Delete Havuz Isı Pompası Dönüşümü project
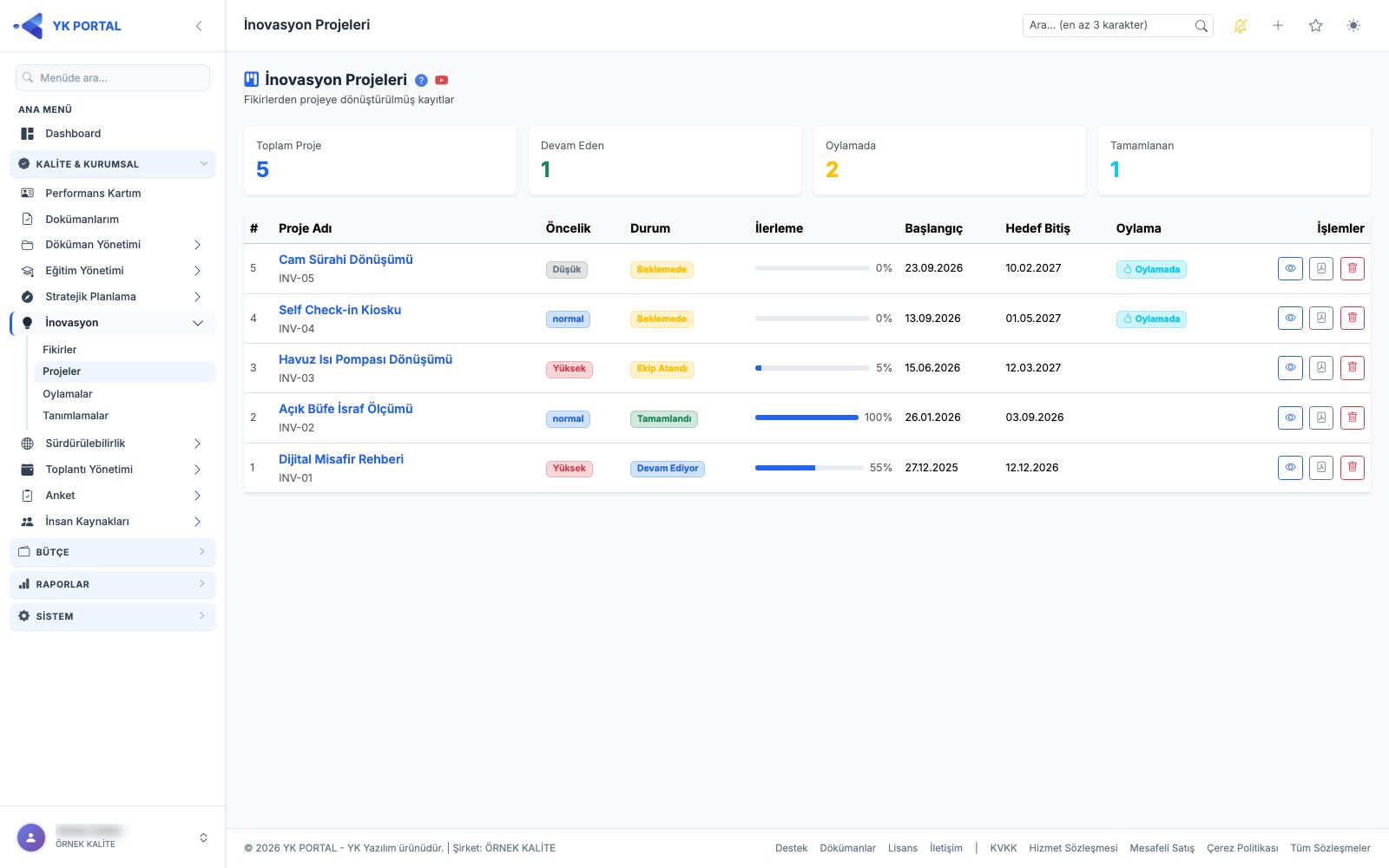The width and height of the screenshot is (1389, 868). pos(1353,368)
